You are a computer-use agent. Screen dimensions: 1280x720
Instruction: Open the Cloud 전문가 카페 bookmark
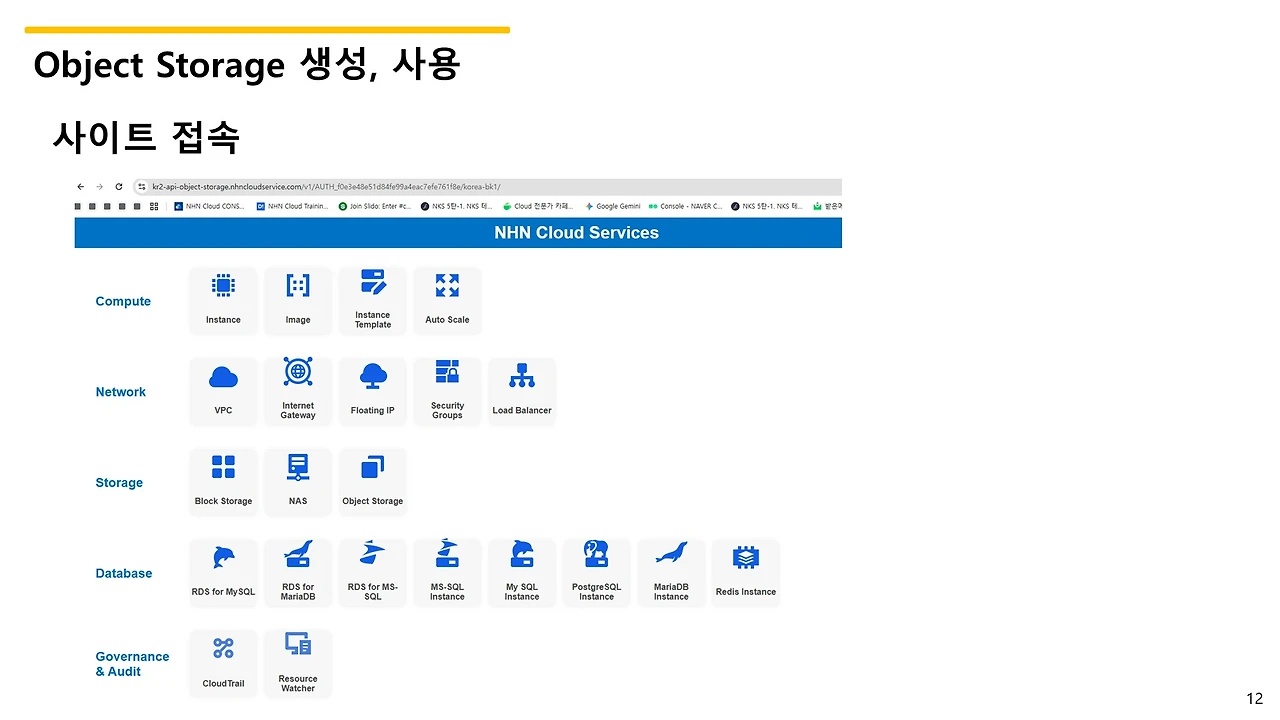point(538,206)
